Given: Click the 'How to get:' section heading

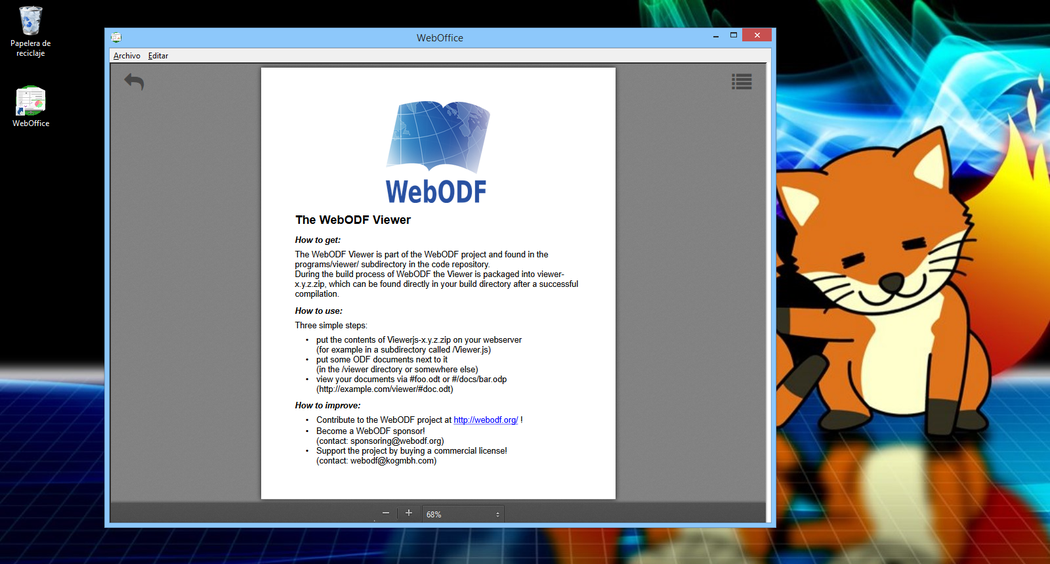Looking at the screenshot, I should pos(317,240).
